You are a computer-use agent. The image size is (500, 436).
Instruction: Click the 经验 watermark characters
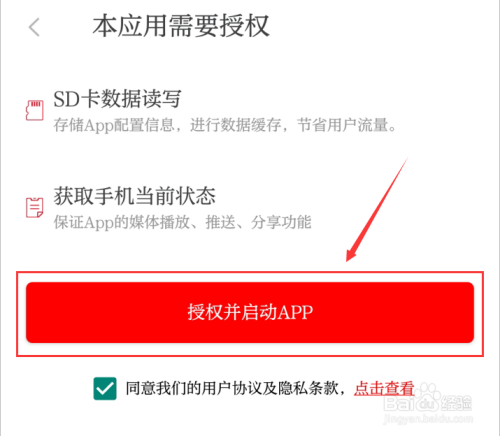click(456, 403)
